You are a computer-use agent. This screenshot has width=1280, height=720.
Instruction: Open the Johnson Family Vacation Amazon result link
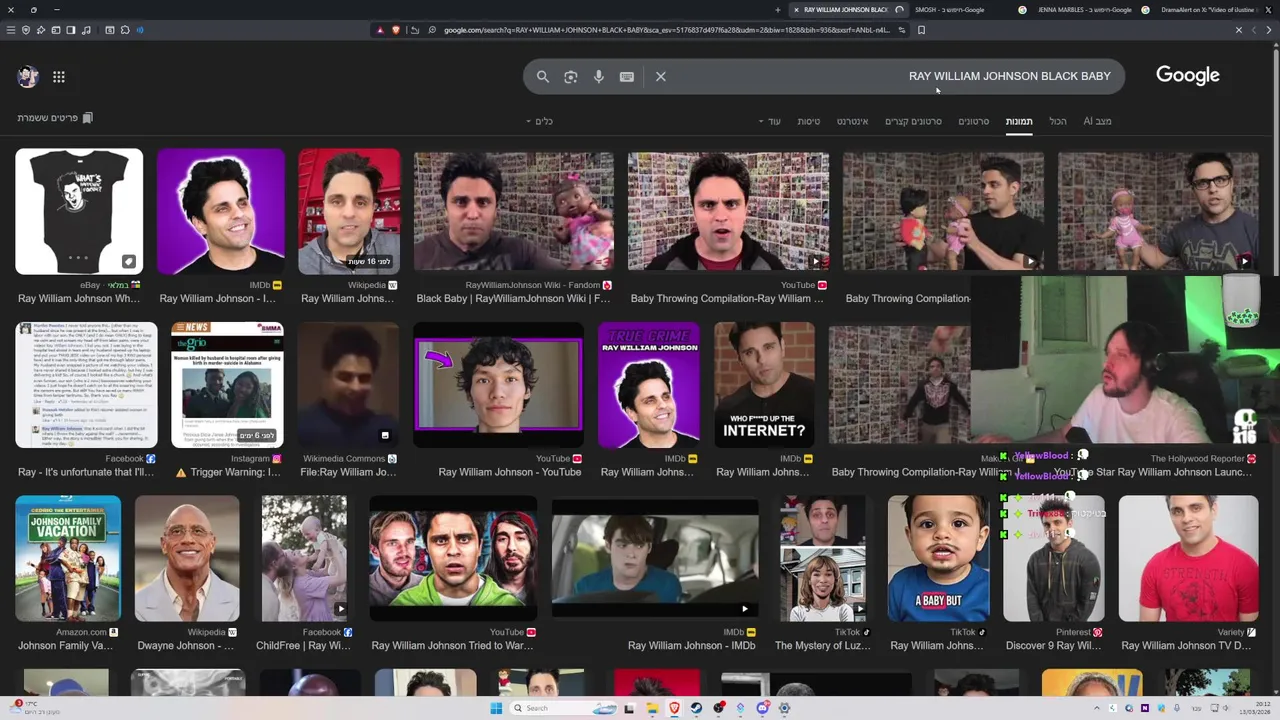click(x=66, y=645)
